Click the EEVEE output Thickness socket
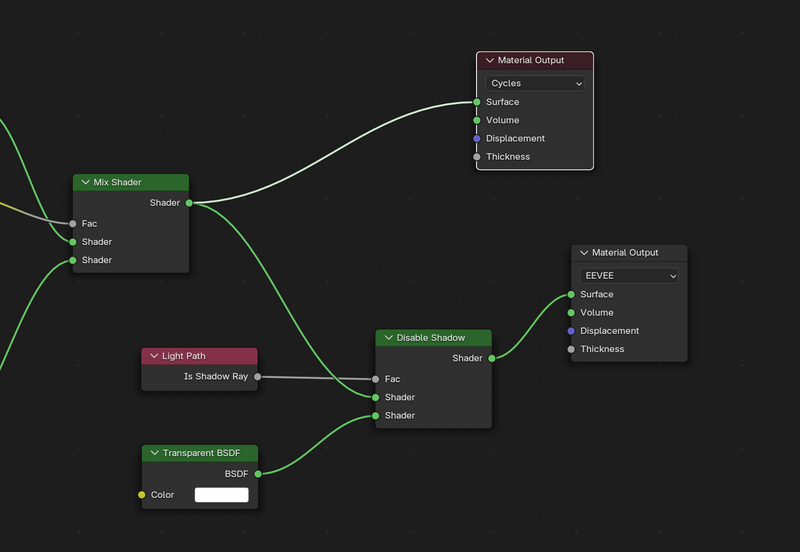Screen dimensions: 800x552 click(571, 349)
